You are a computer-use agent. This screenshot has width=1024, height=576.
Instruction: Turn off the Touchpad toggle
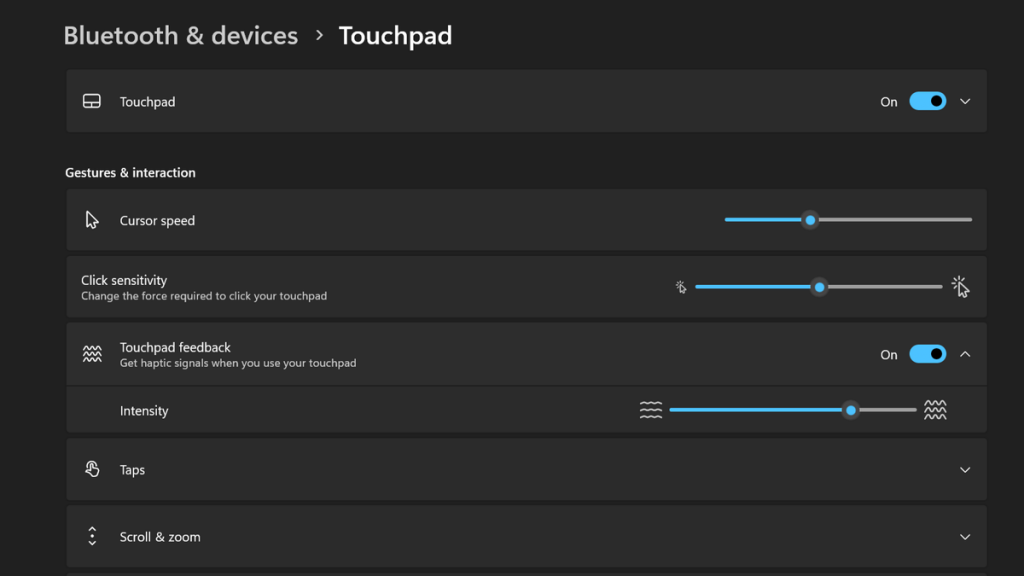(928, 101)
